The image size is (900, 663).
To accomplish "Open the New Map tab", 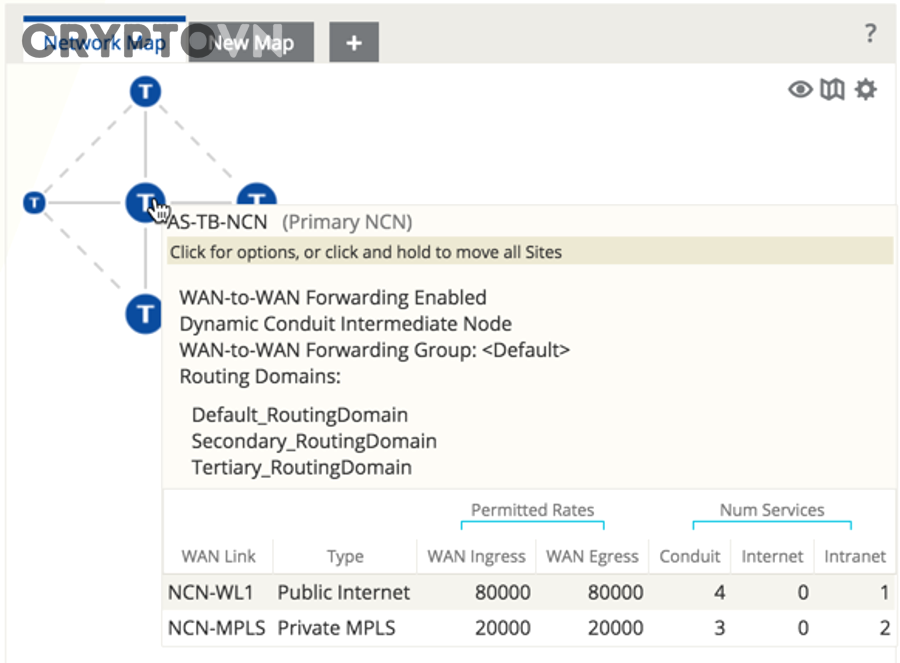I will [251, 42].
